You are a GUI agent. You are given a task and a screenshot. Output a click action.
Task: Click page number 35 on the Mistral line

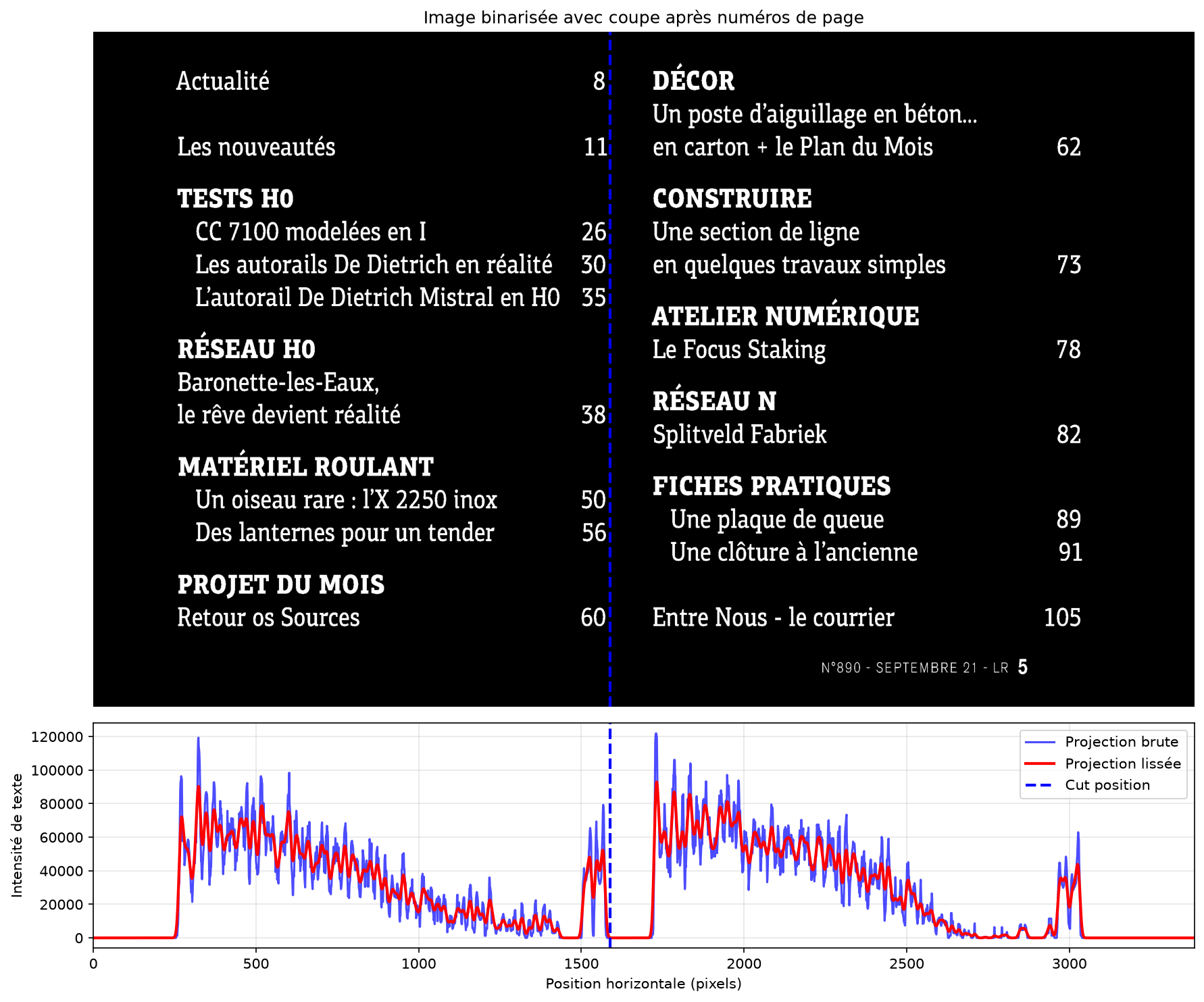coord(595,298)
